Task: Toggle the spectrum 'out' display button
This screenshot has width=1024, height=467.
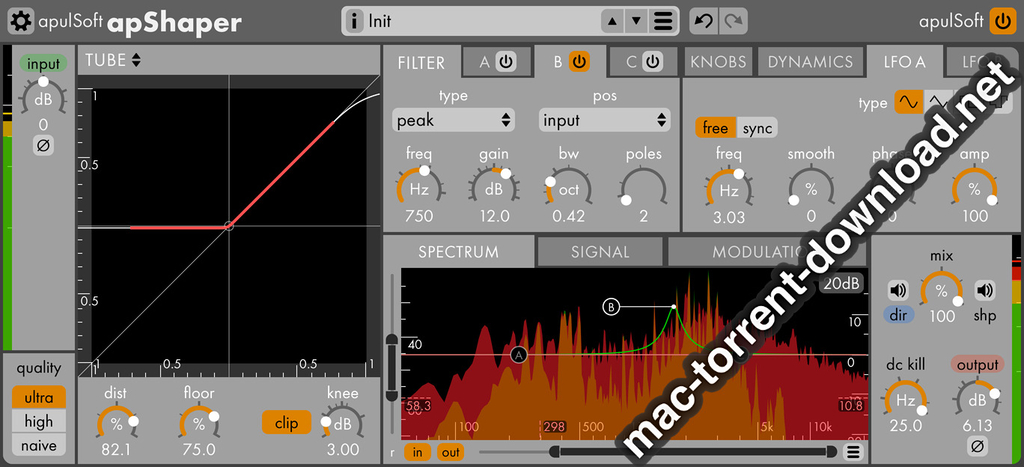Action: [450, 452]
